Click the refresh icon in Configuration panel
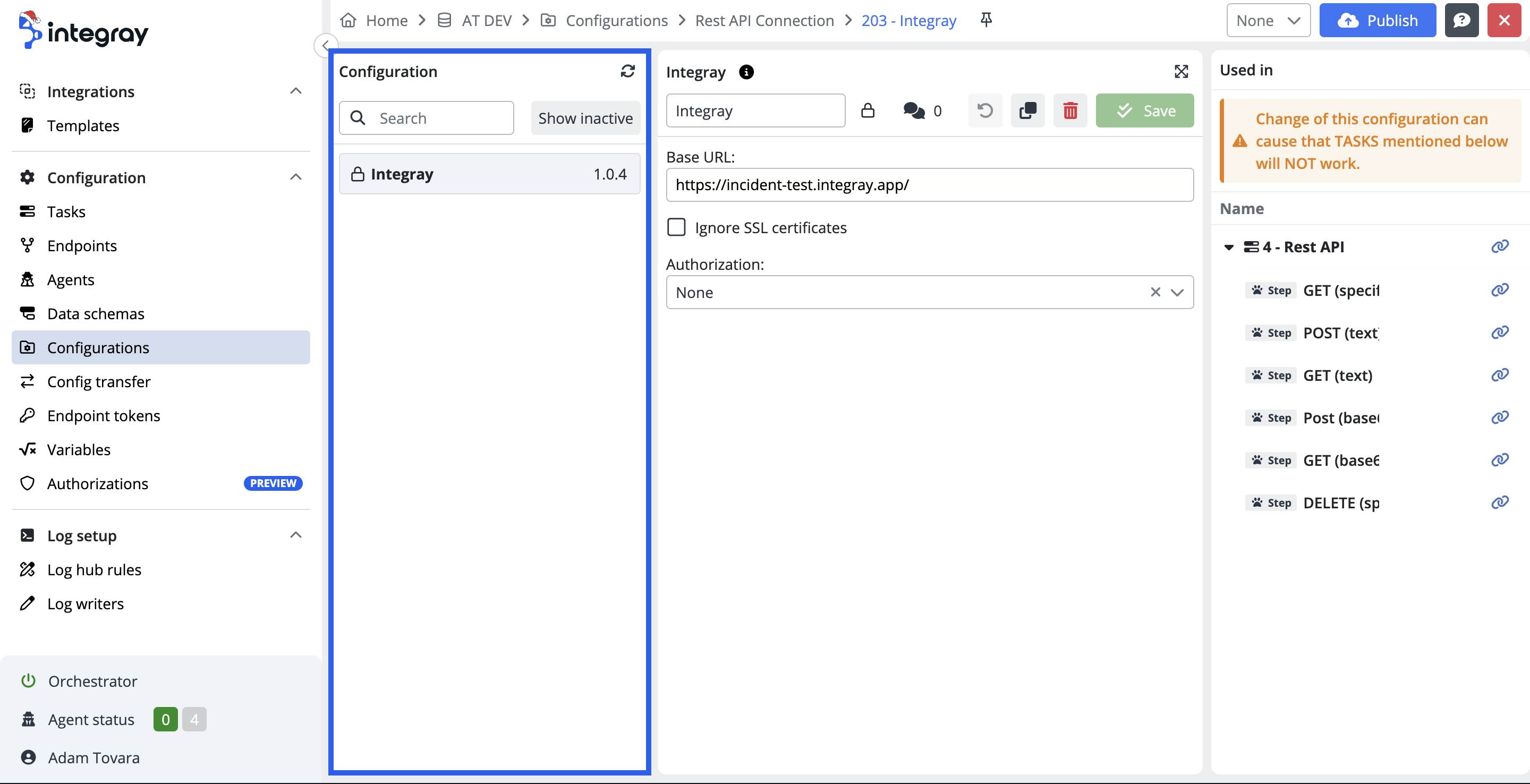 point(627,71)
